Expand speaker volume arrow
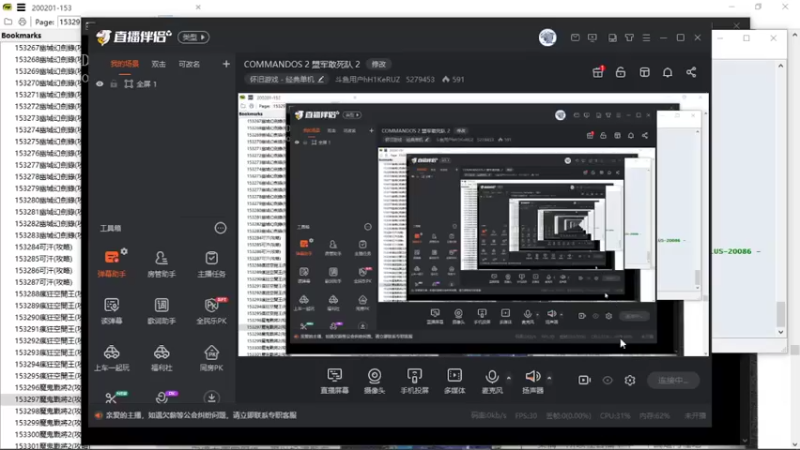The width and height of the screenshot is (800, 450). [549, 378]
